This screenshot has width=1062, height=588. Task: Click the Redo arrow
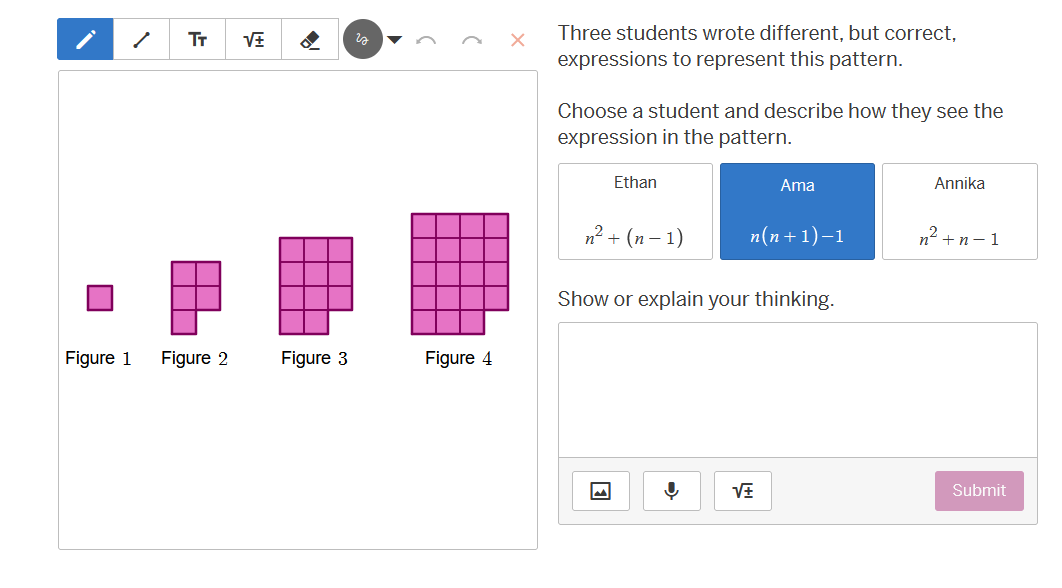(x=470, y=40)
